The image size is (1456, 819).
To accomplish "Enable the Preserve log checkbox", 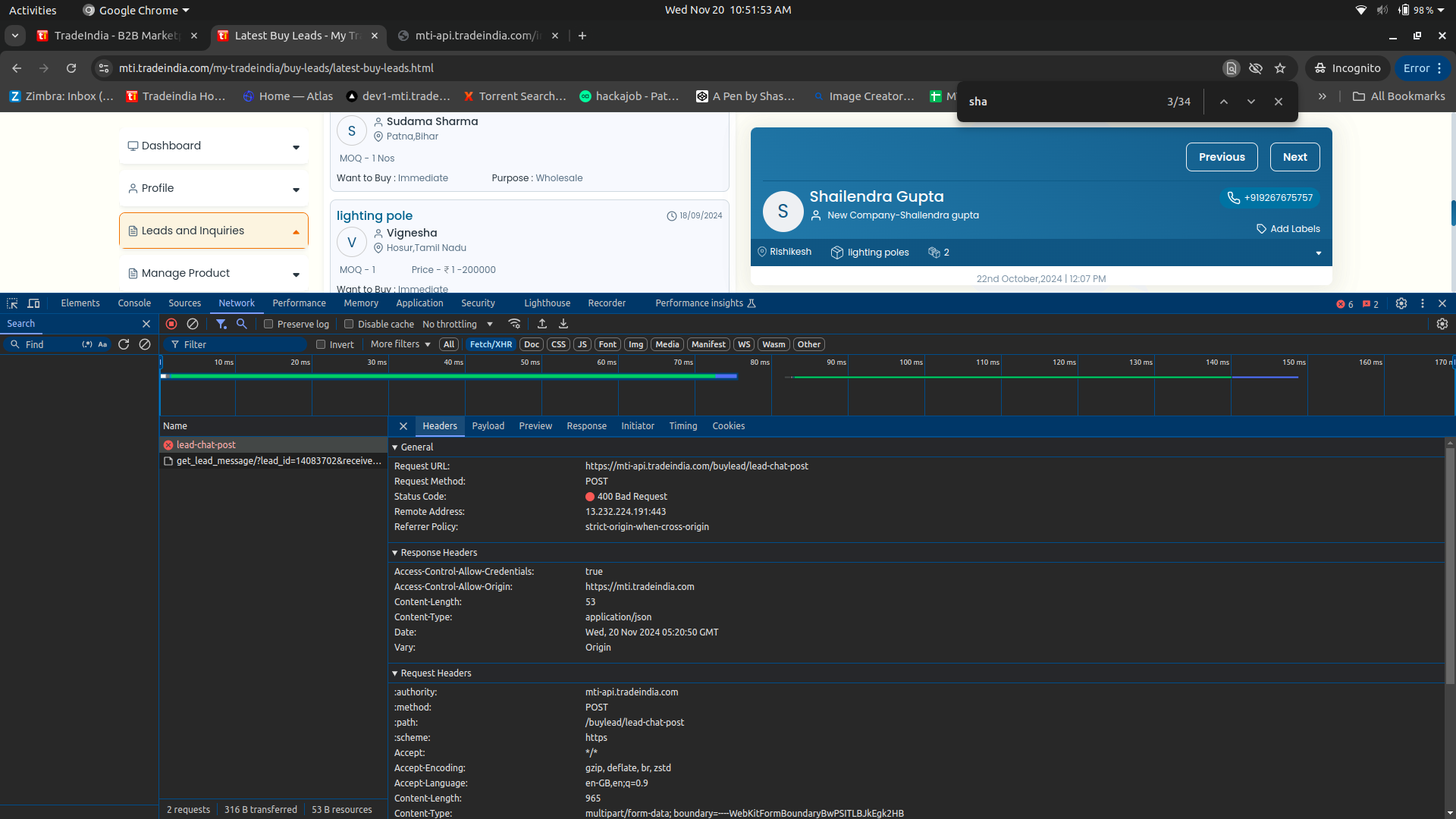I will (268, 324).
